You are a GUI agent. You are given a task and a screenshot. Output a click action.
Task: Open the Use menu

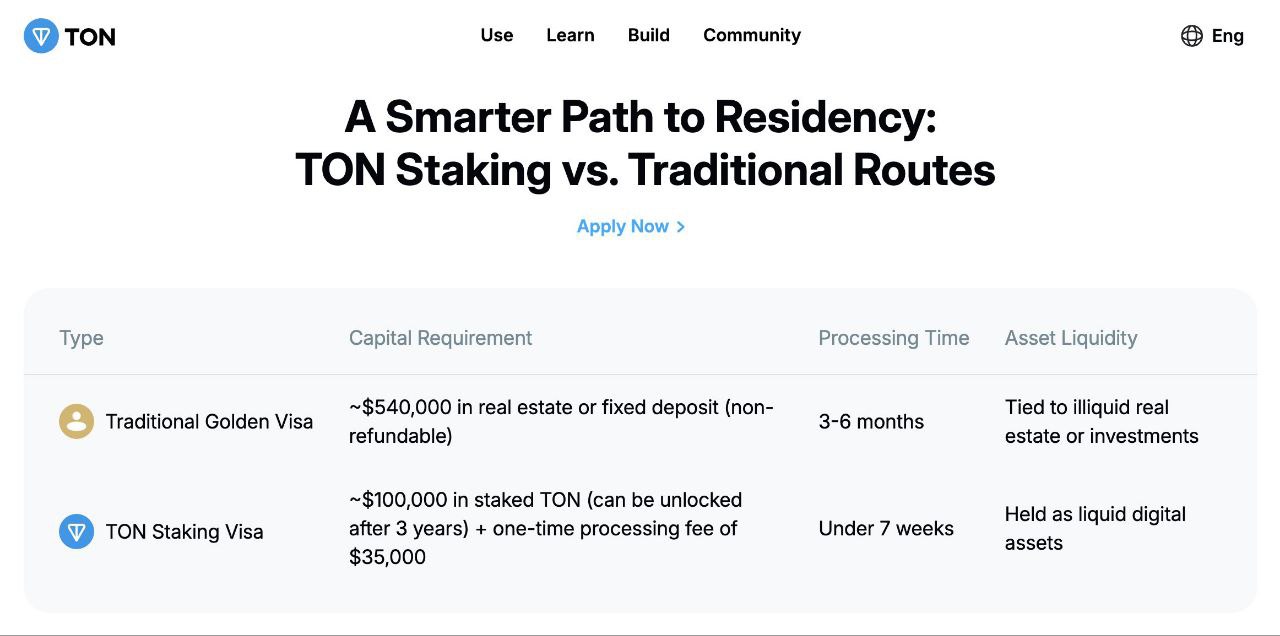(x=496, y=35)
